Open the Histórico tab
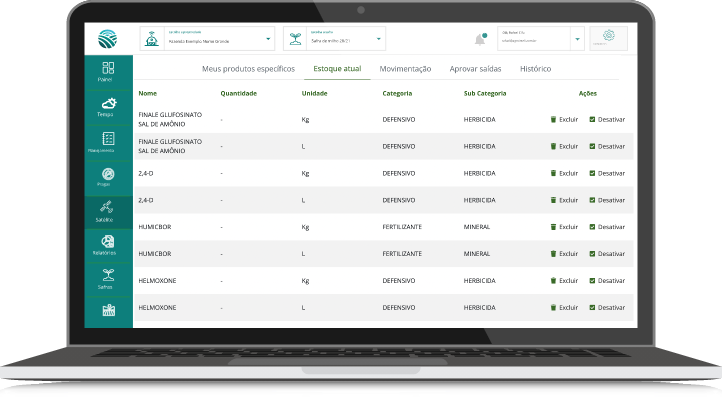This screenshot has height=400, width=722. pyautogui.click(x=536, y=69)
